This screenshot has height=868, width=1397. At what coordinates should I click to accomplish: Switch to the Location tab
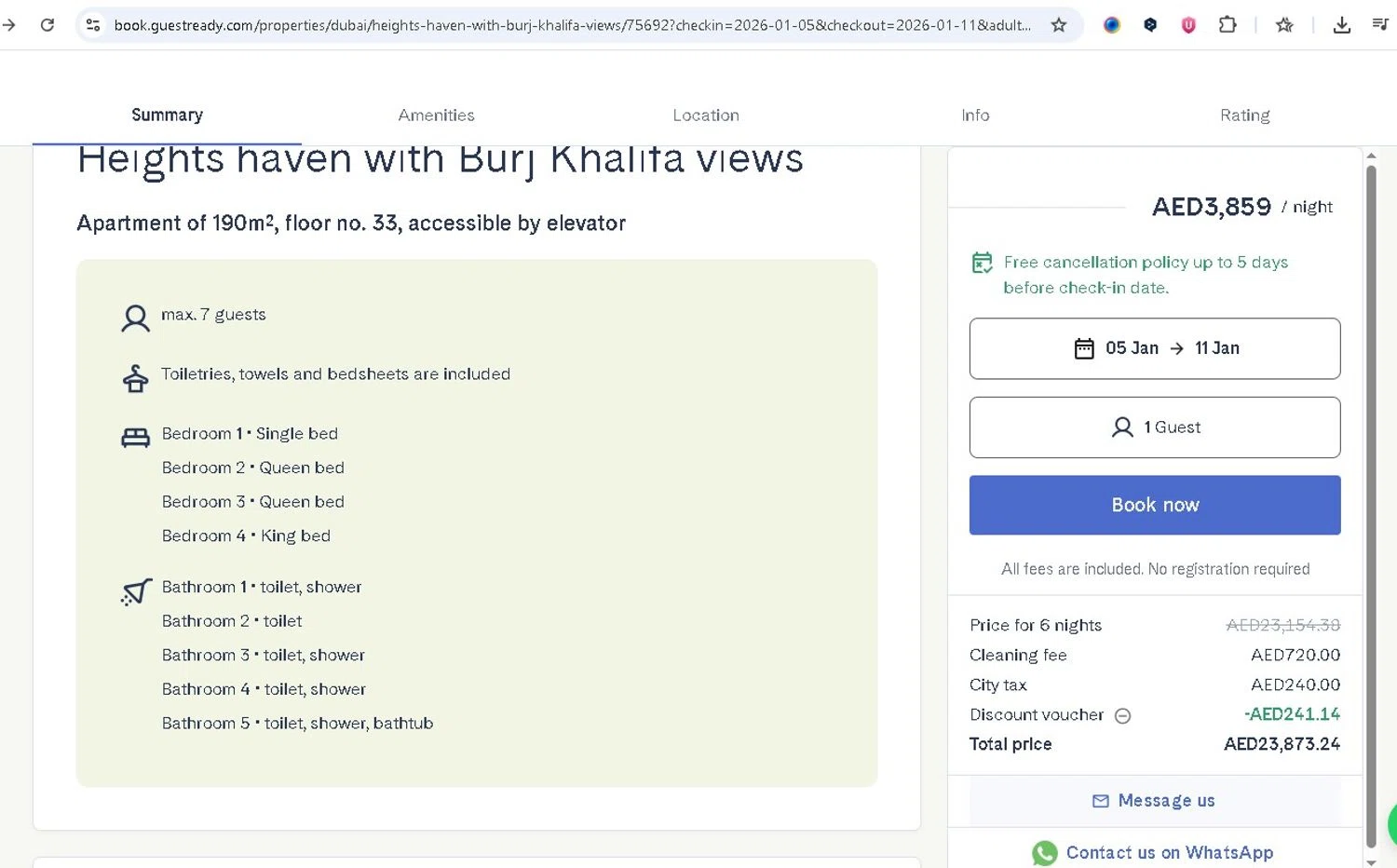[706, 115]
